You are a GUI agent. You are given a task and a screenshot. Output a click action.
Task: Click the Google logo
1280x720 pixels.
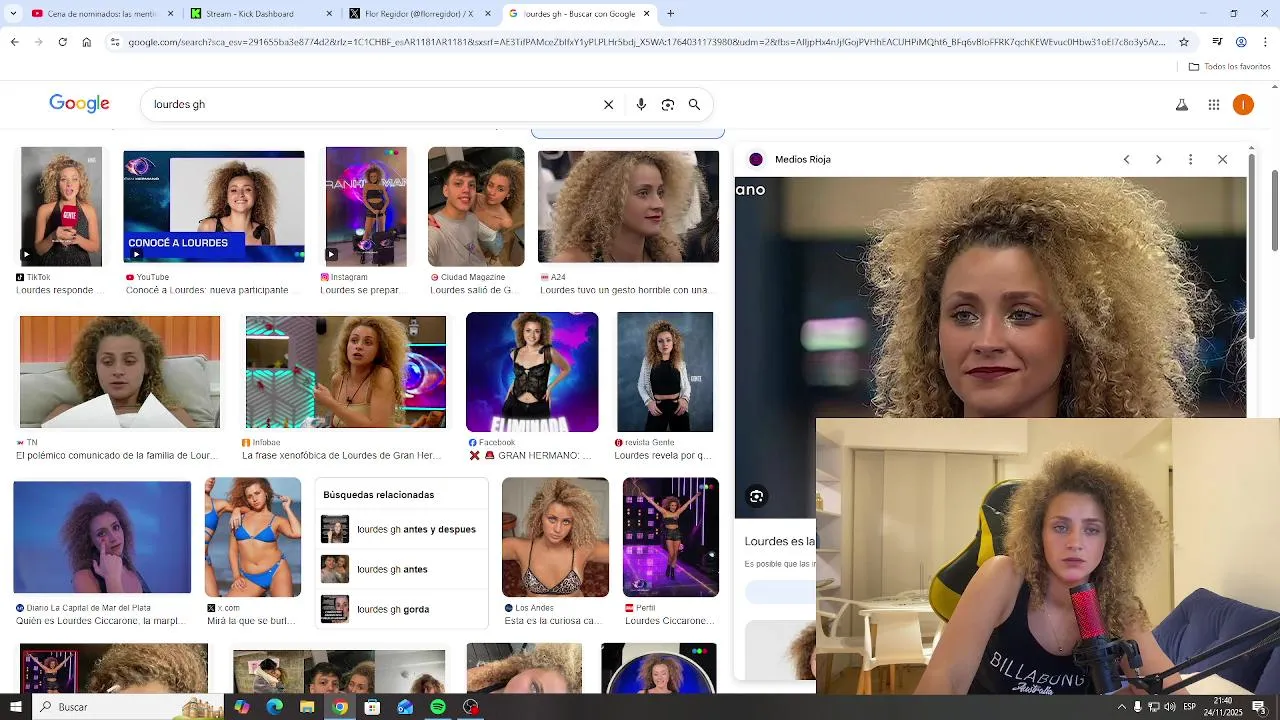79,104
